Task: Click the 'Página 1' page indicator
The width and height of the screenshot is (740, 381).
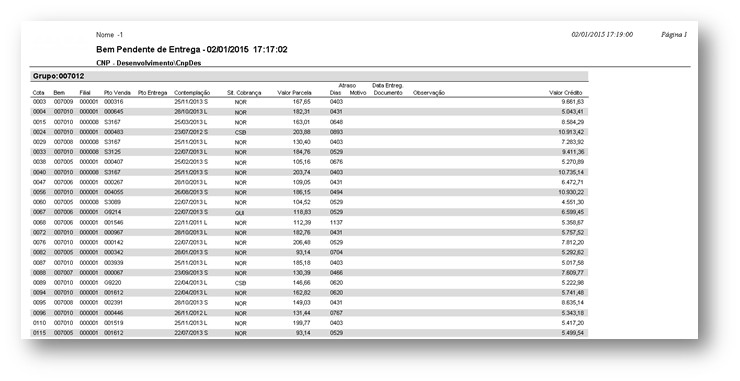Action: pyautogui.click(x=673, y=35)
